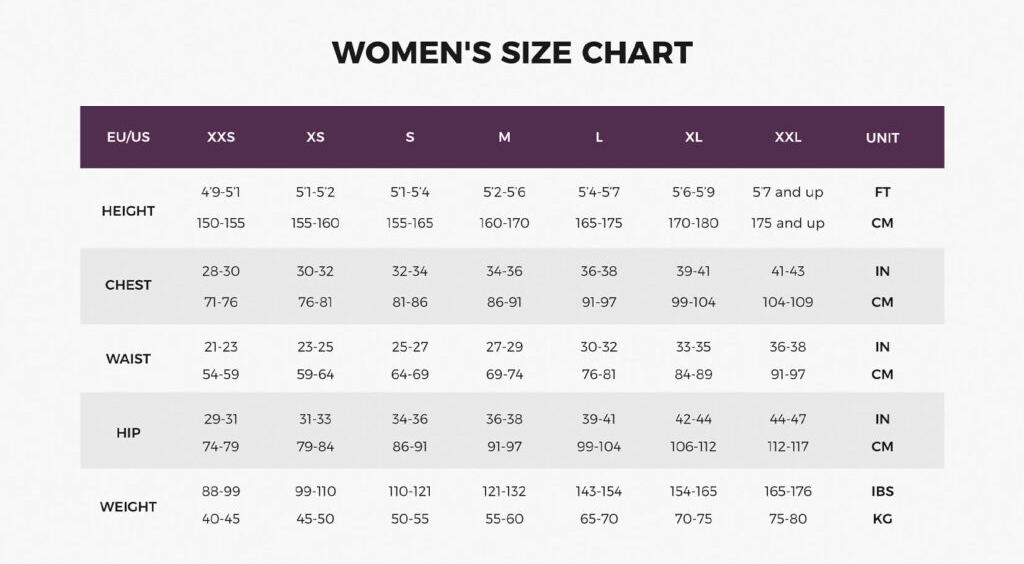Click the WOMEN'S SIZE CHART title
The width and height of the screenshot is (1024, 564).
(512, 53)
